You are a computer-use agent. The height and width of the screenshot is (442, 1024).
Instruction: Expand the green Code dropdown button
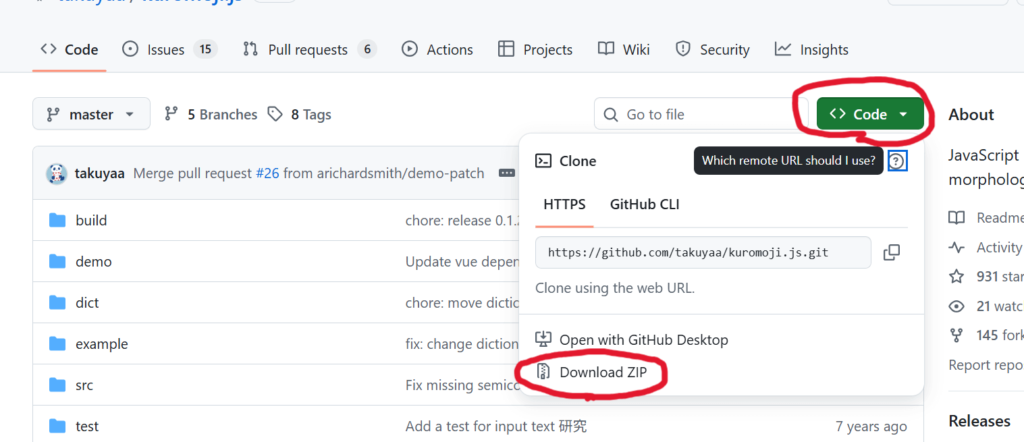pos(869,114)
